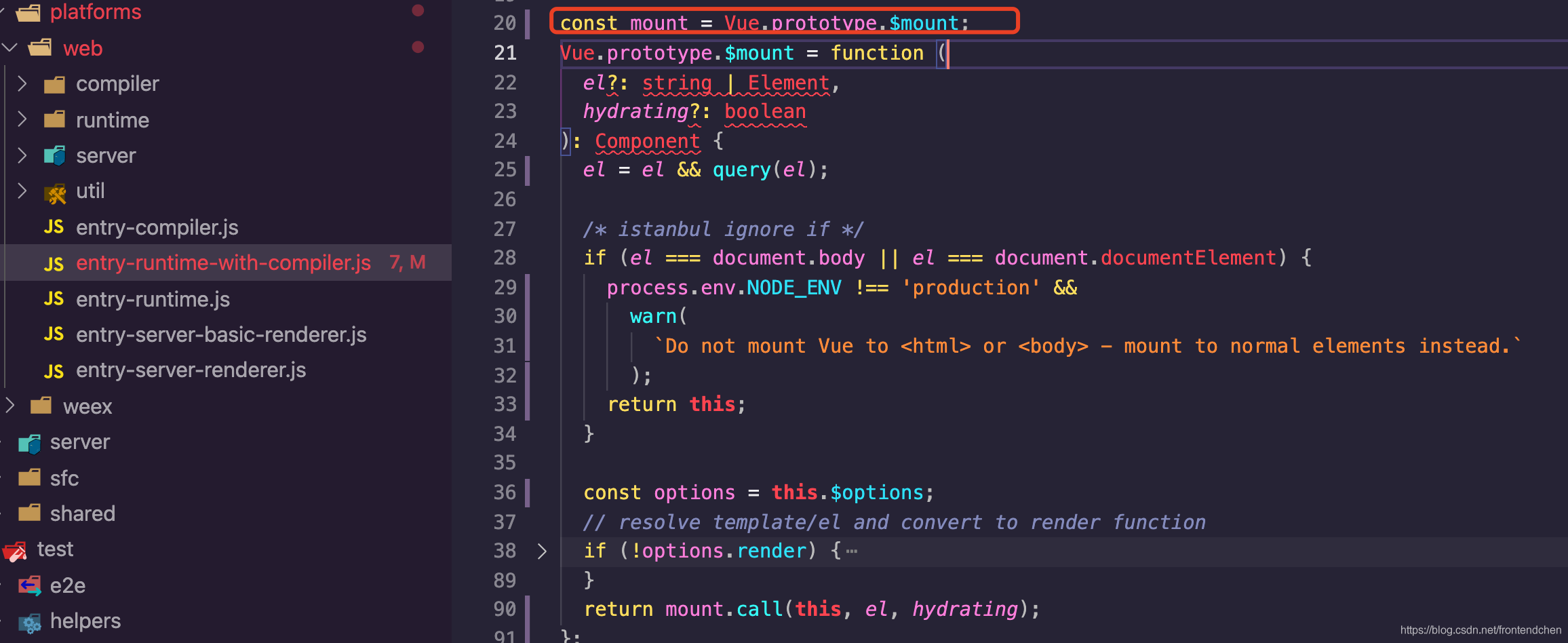The image size is (1568, 643).
Task: Click the '7, M' git status badge
Action: point(408,262)
